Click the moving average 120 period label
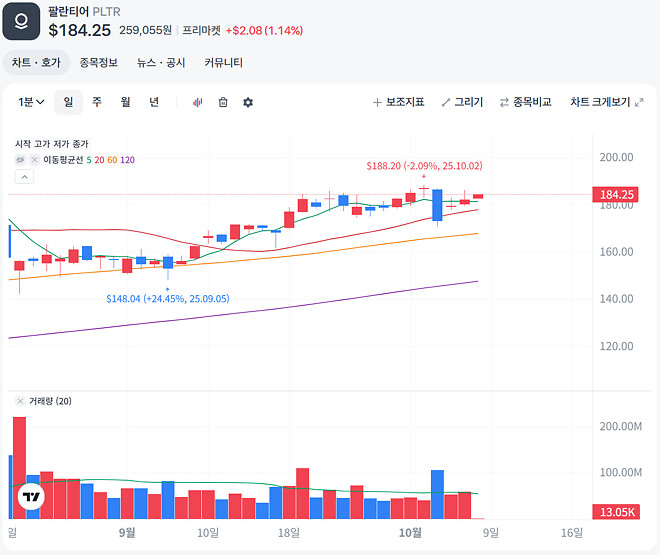 (128, 160)
